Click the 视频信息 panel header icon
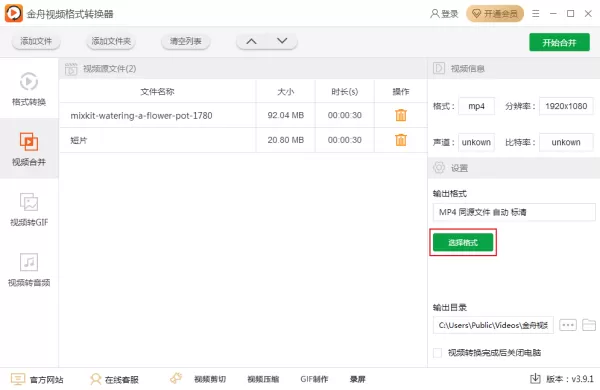This screenshot has width=600, height=390. pyautogui.click(x=439, y=68)
